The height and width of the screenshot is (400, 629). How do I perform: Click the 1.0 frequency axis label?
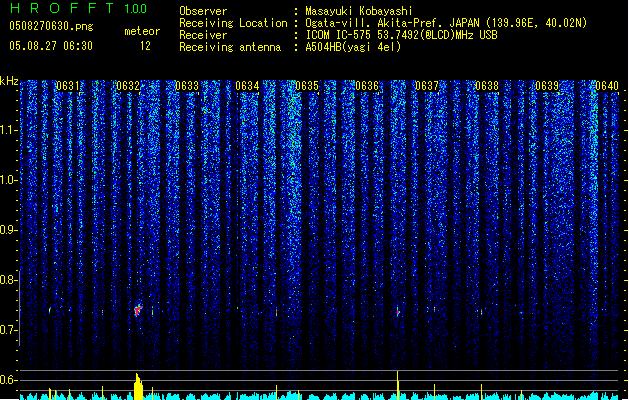(x=9, y=180)
